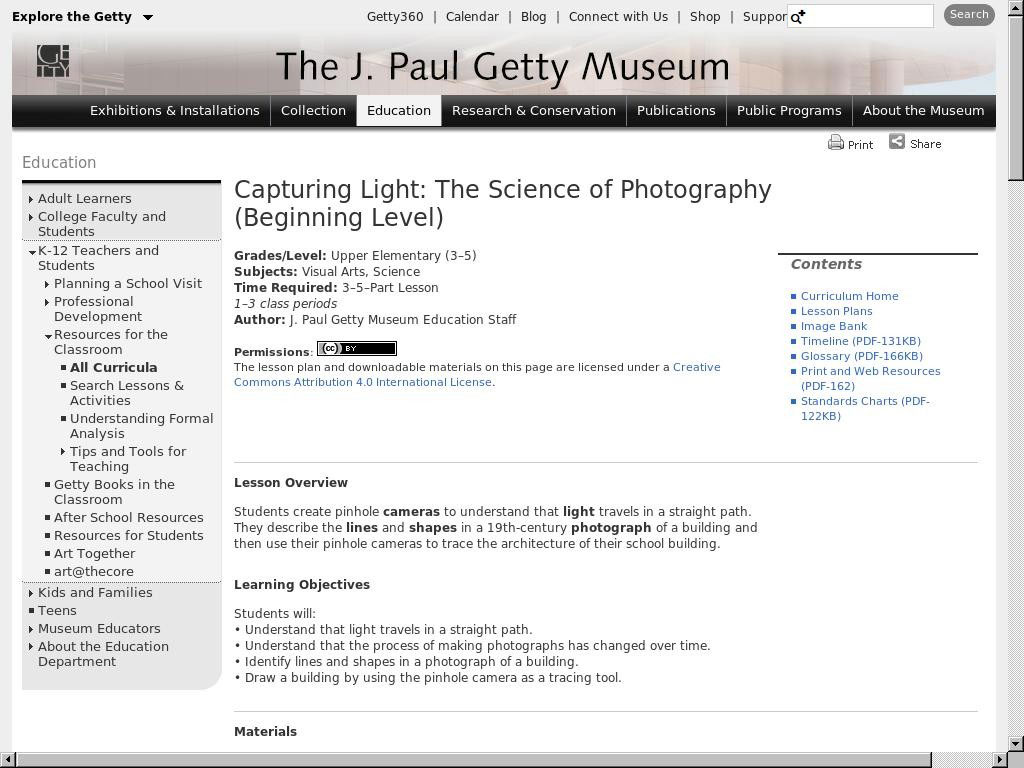Open Teens in sidebar

tap(57, 611)
